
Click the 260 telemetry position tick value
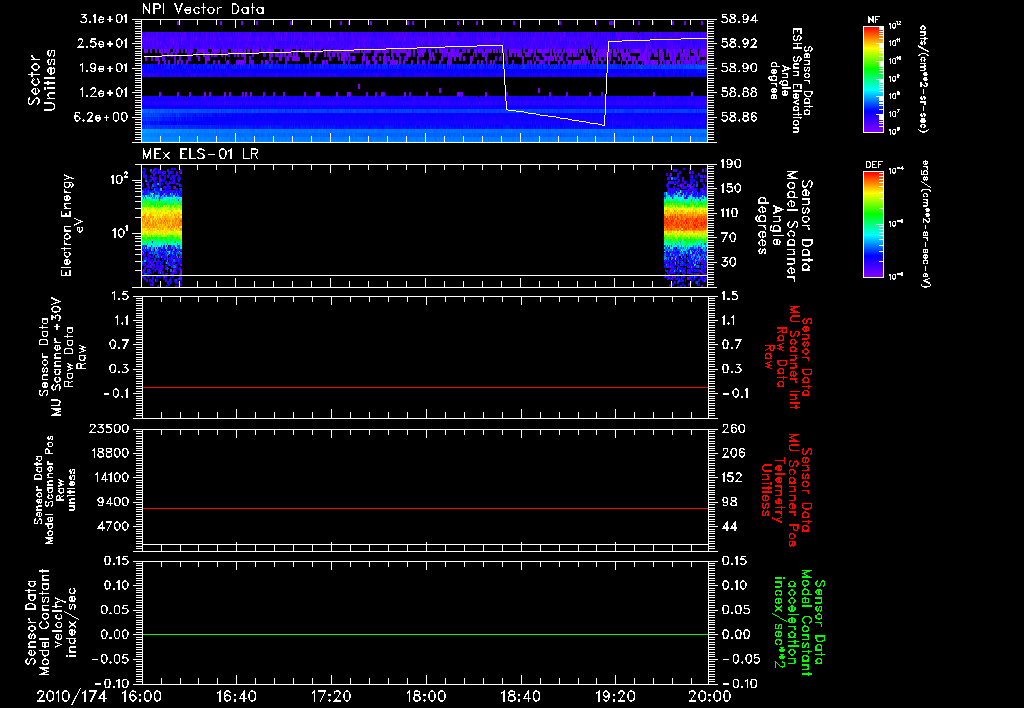click(732, 428)
